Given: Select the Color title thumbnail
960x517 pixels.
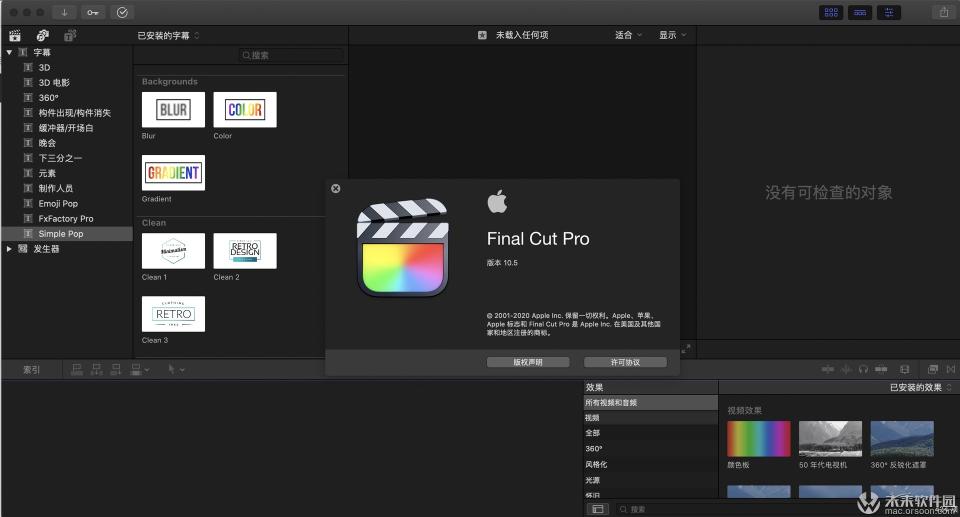Looking at the screenshot, I should 245,110.
